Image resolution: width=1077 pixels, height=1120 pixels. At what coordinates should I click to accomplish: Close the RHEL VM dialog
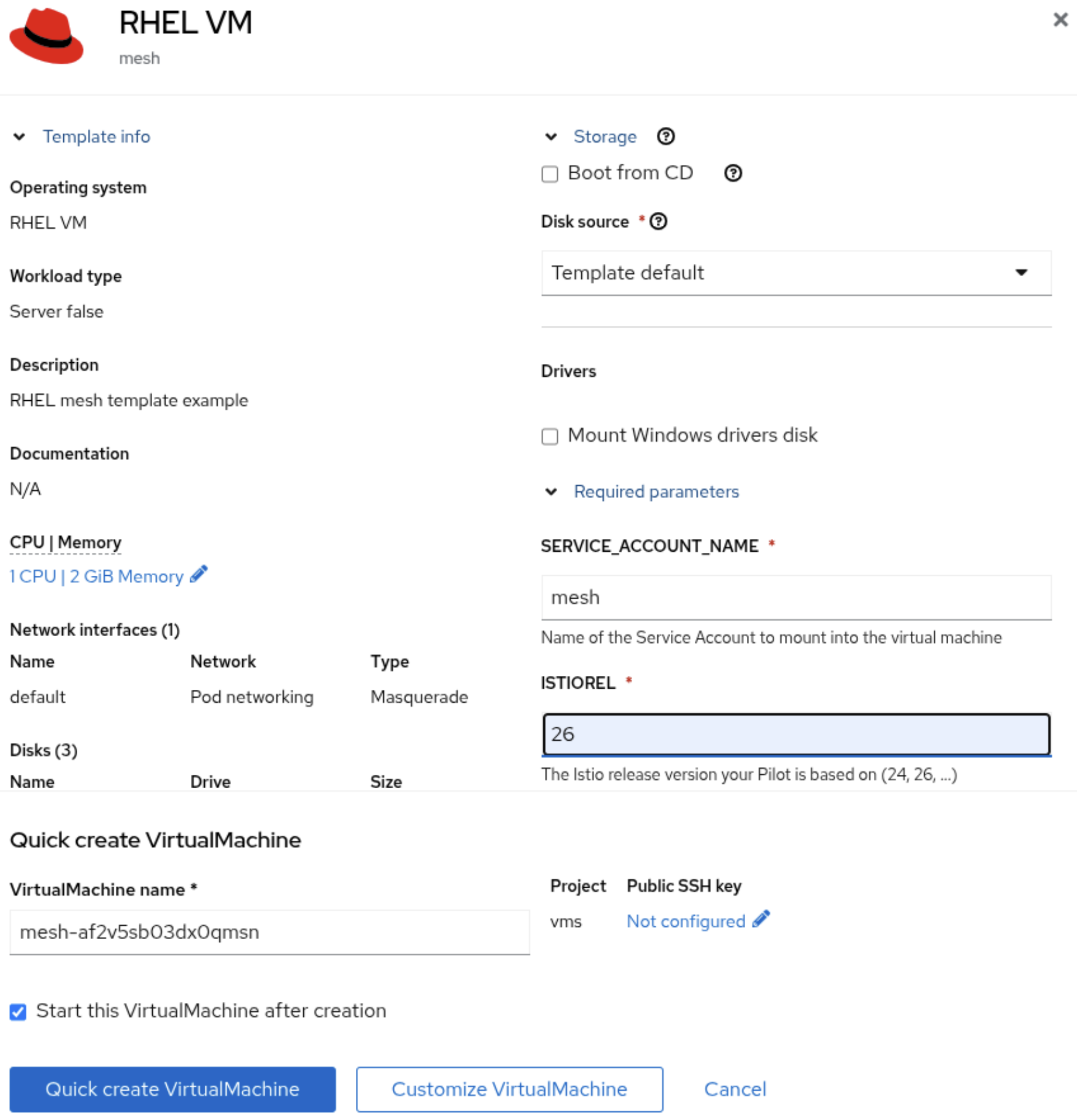(1060, 20)
